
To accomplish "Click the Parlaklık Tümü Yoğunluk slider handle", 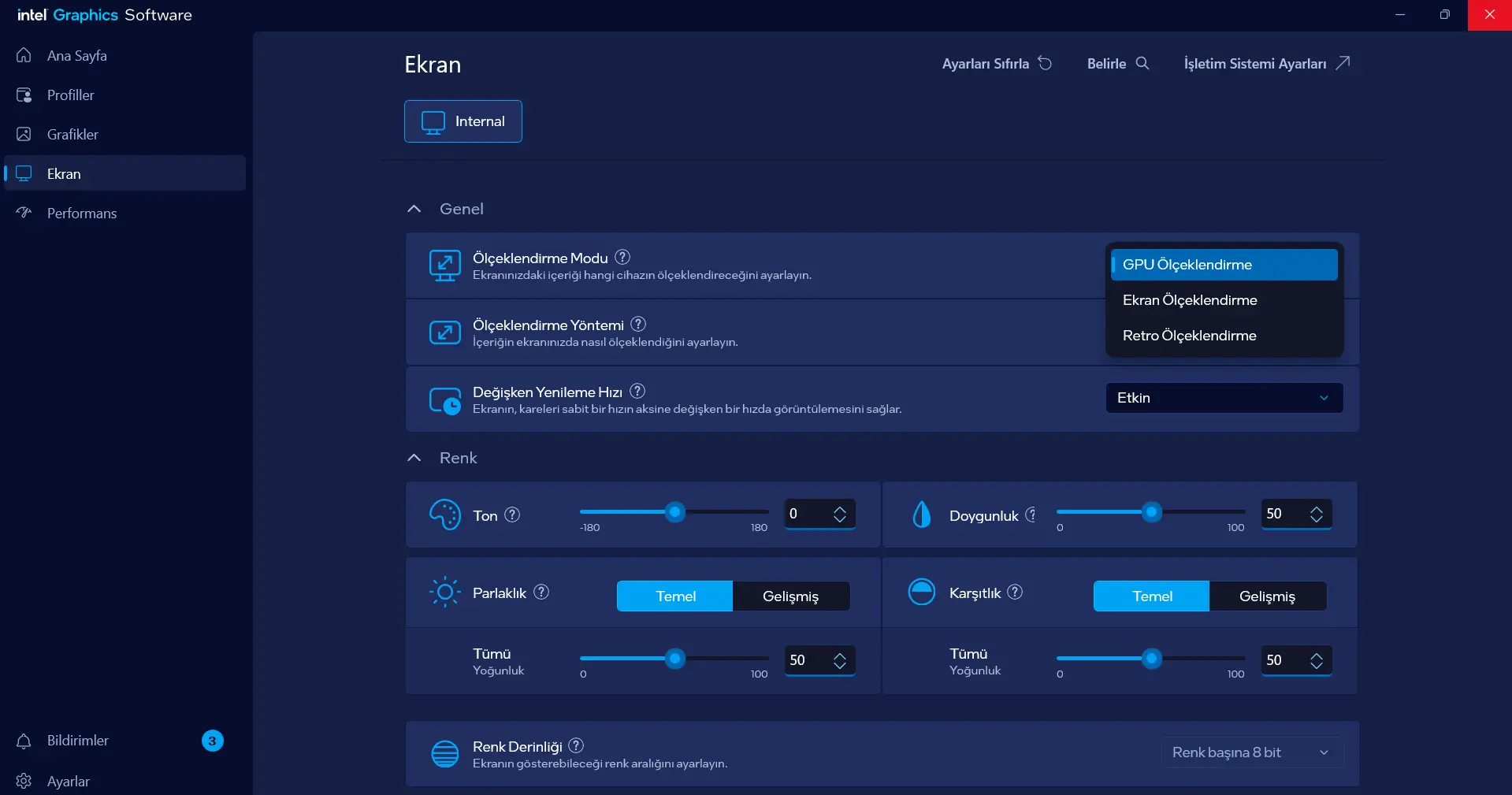I will [674, 659].
